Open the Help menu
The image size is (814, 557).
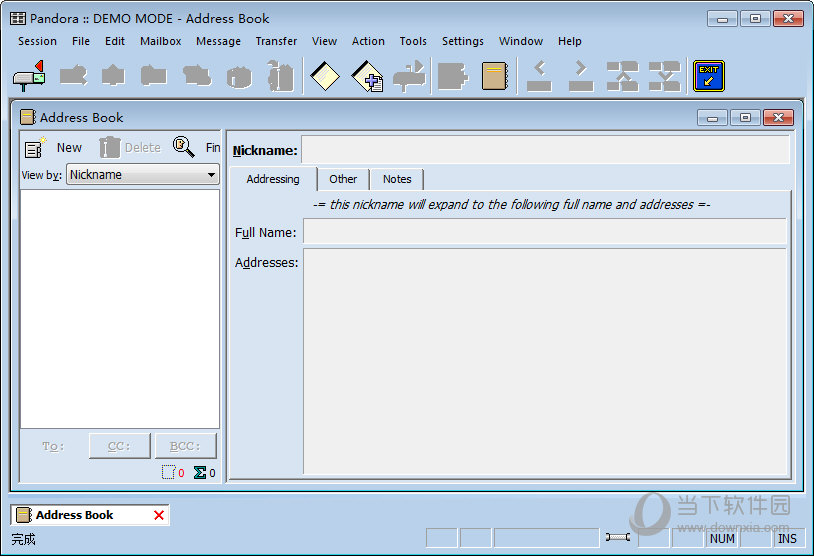pyautogui.click(x=569, y=41)
